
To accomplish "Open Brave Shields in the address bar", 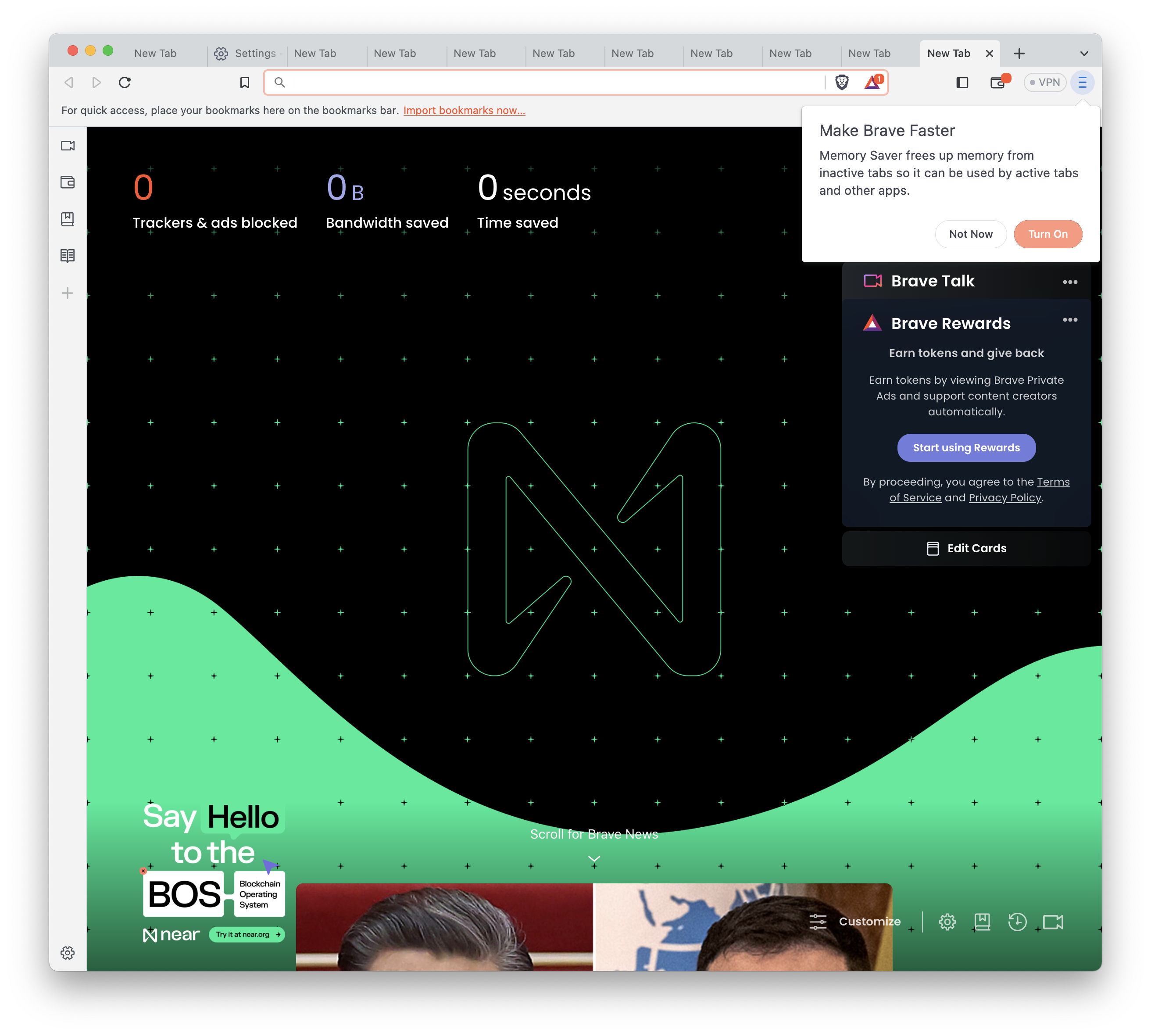I will pos(841,82).
